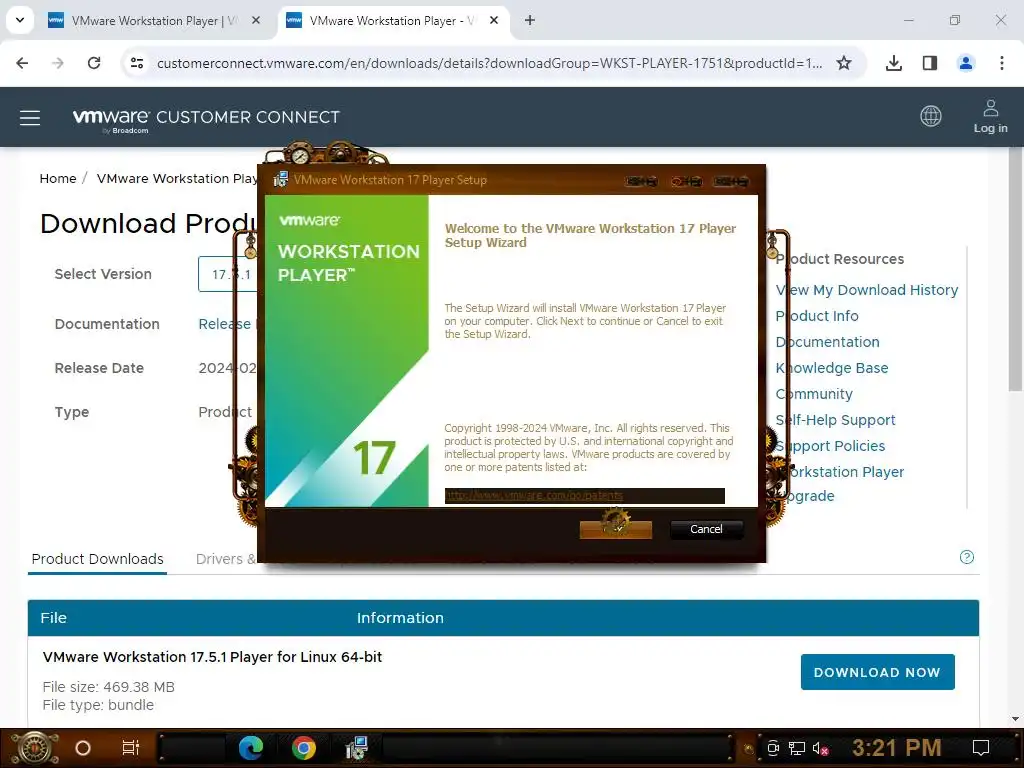Click the Meet Now tray icon
This screenshot has width=1024, height=768.
point(773,748)
